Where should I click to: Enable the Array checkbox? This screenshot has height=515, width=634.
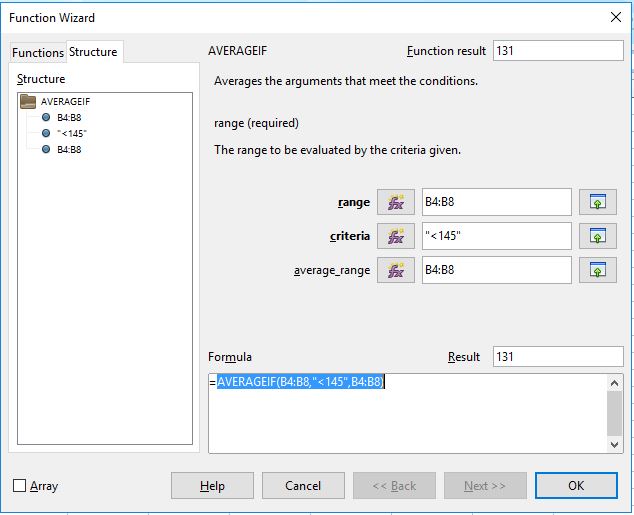click(19, 485)
